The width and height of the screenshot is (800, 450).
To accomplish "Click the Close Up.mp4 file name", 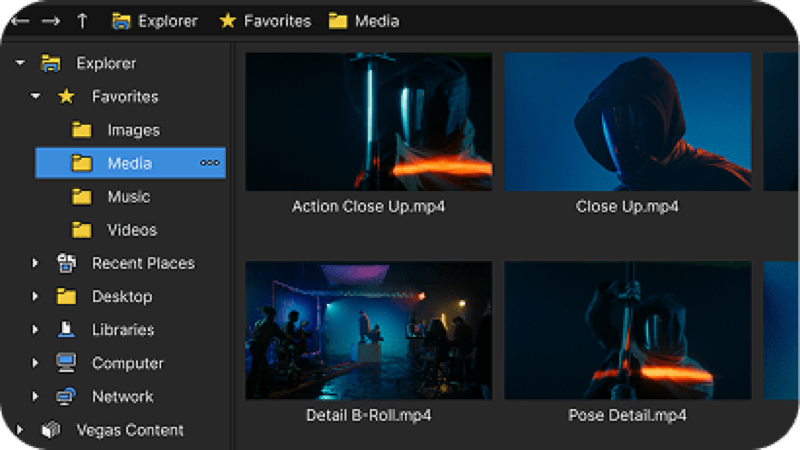I will 628,207.
